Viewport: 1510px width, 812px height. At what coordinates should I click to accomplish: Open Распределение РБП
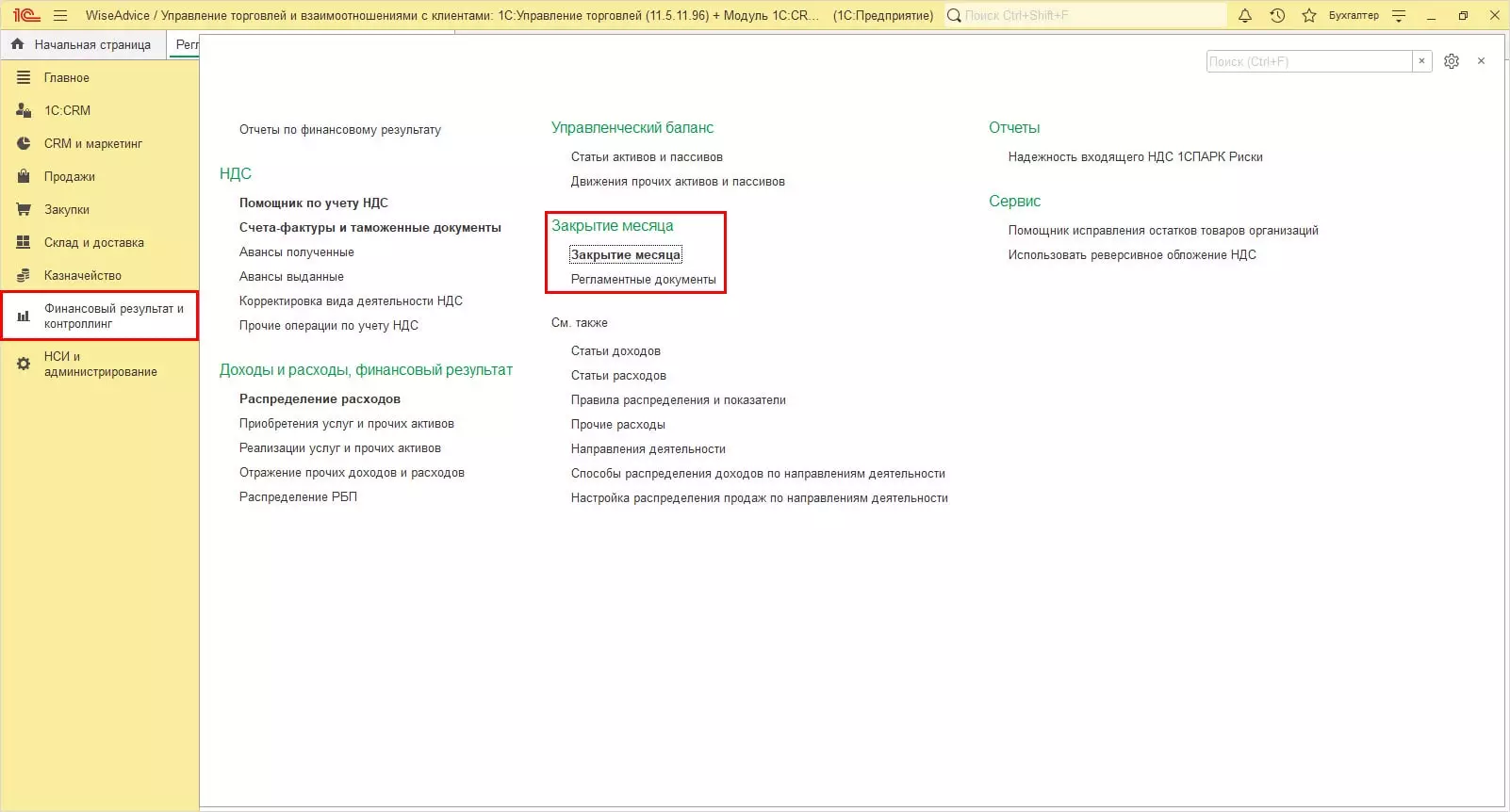298,496
